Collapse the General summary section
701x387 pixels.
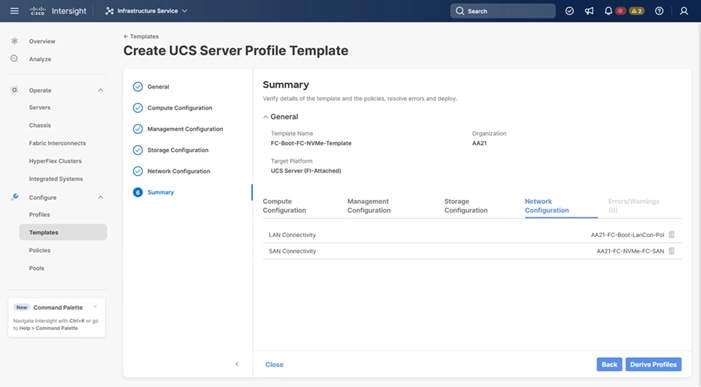click(x=266, y=117)
